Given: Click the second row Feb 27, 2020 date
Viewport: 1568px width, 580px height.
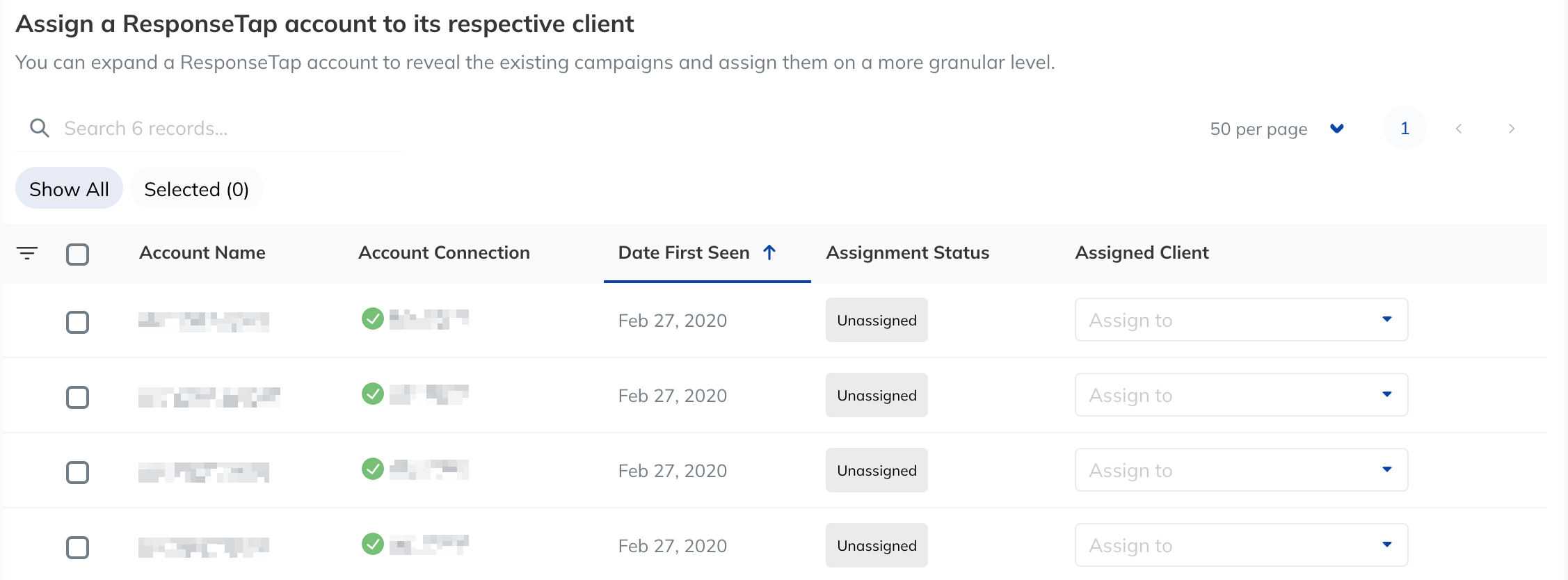Looking at the screenshot, I should (672, 396).
